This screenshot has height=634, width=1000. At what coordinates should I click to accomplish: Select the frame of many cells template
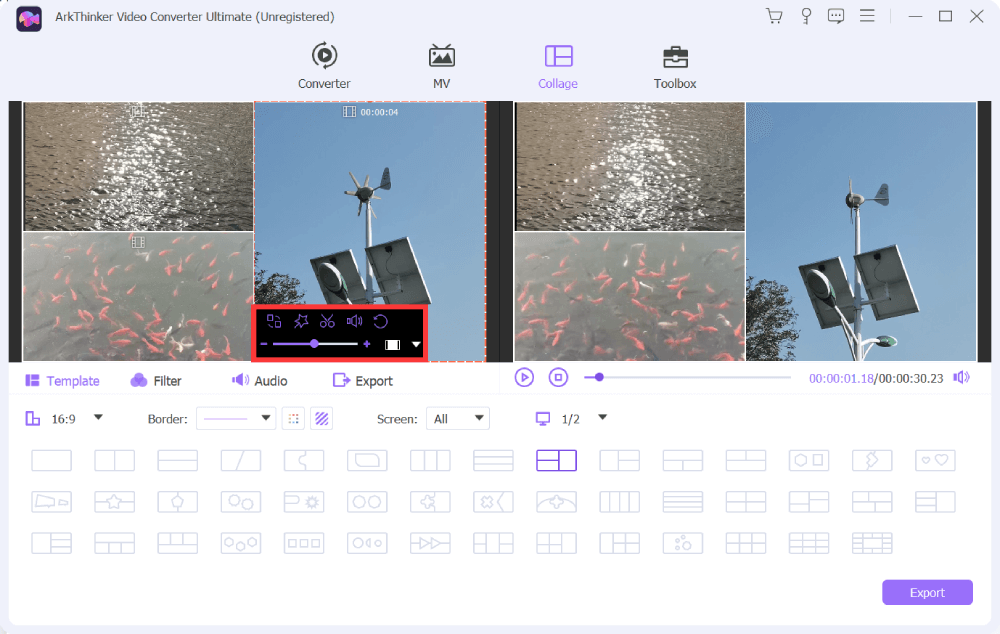point(872,543)
